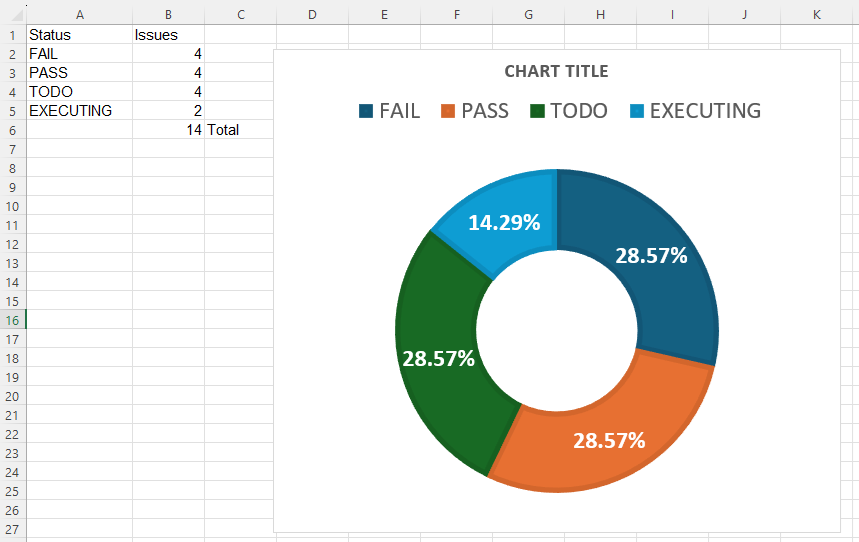
Task: Select cell containing PASS
Action: tap(79, 72)
